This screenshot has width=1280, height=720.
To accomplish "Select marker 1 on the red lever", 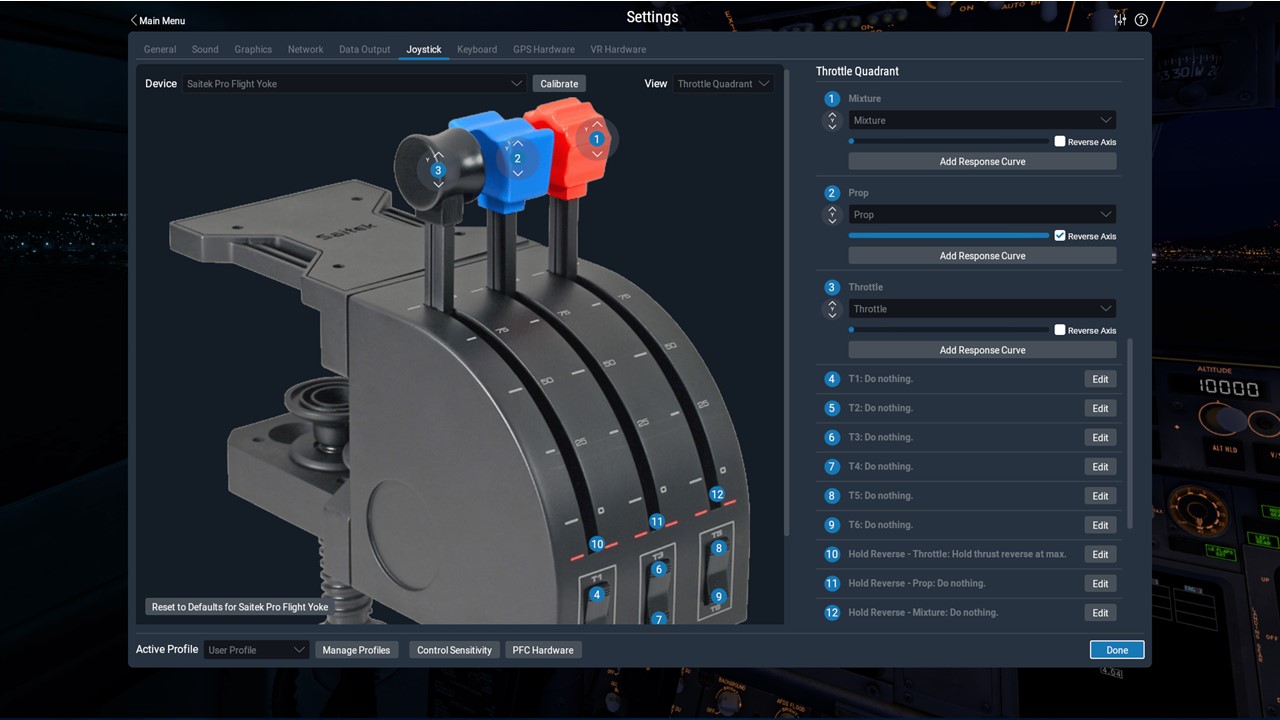I will tap(597, 139).
